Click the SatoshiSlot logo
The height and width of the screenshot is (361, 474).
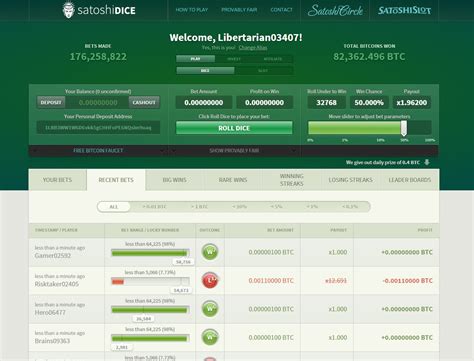pyautogui.click(x=404, y=10)
